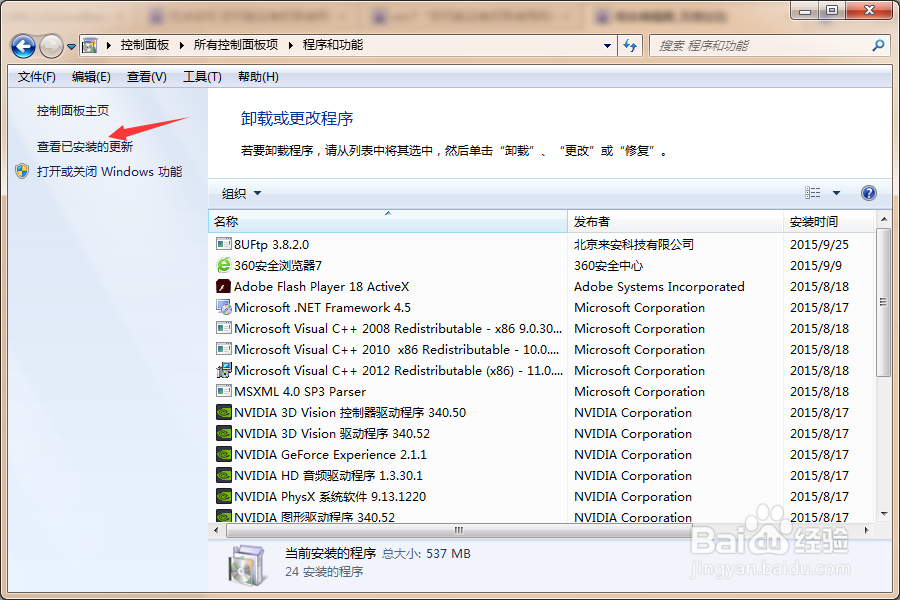Click NVIDIA GeForce Experience icon
This screenshot has width=900, height=600.
coord(223,454)
